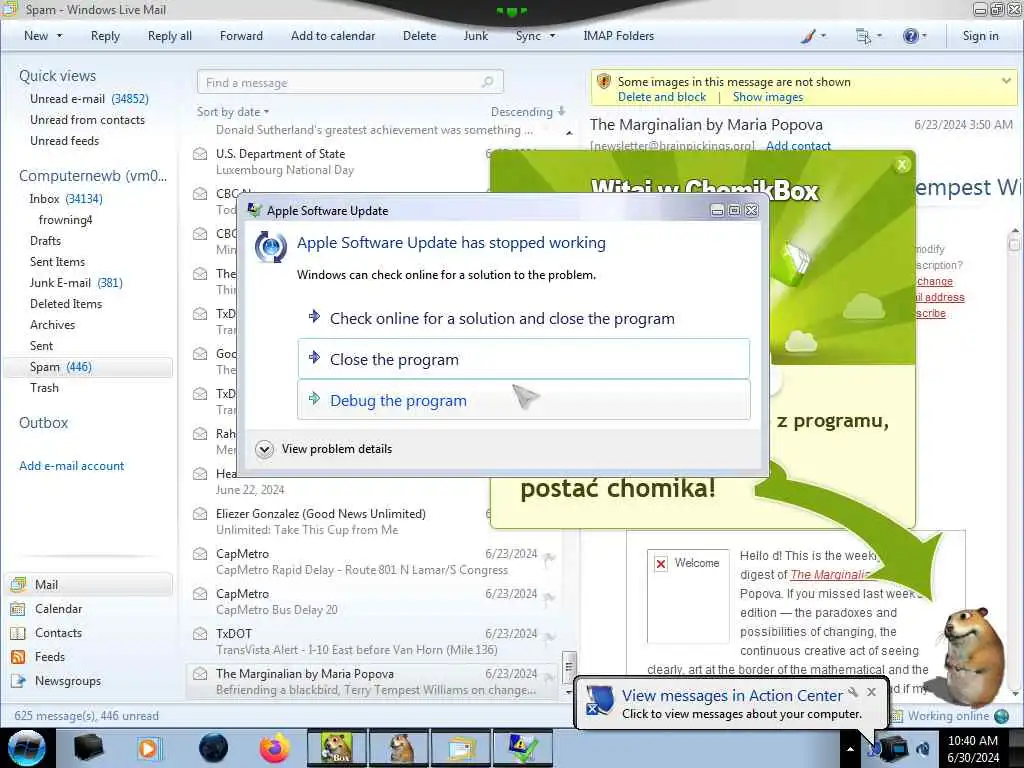Expand View problem details

point(325,449)
